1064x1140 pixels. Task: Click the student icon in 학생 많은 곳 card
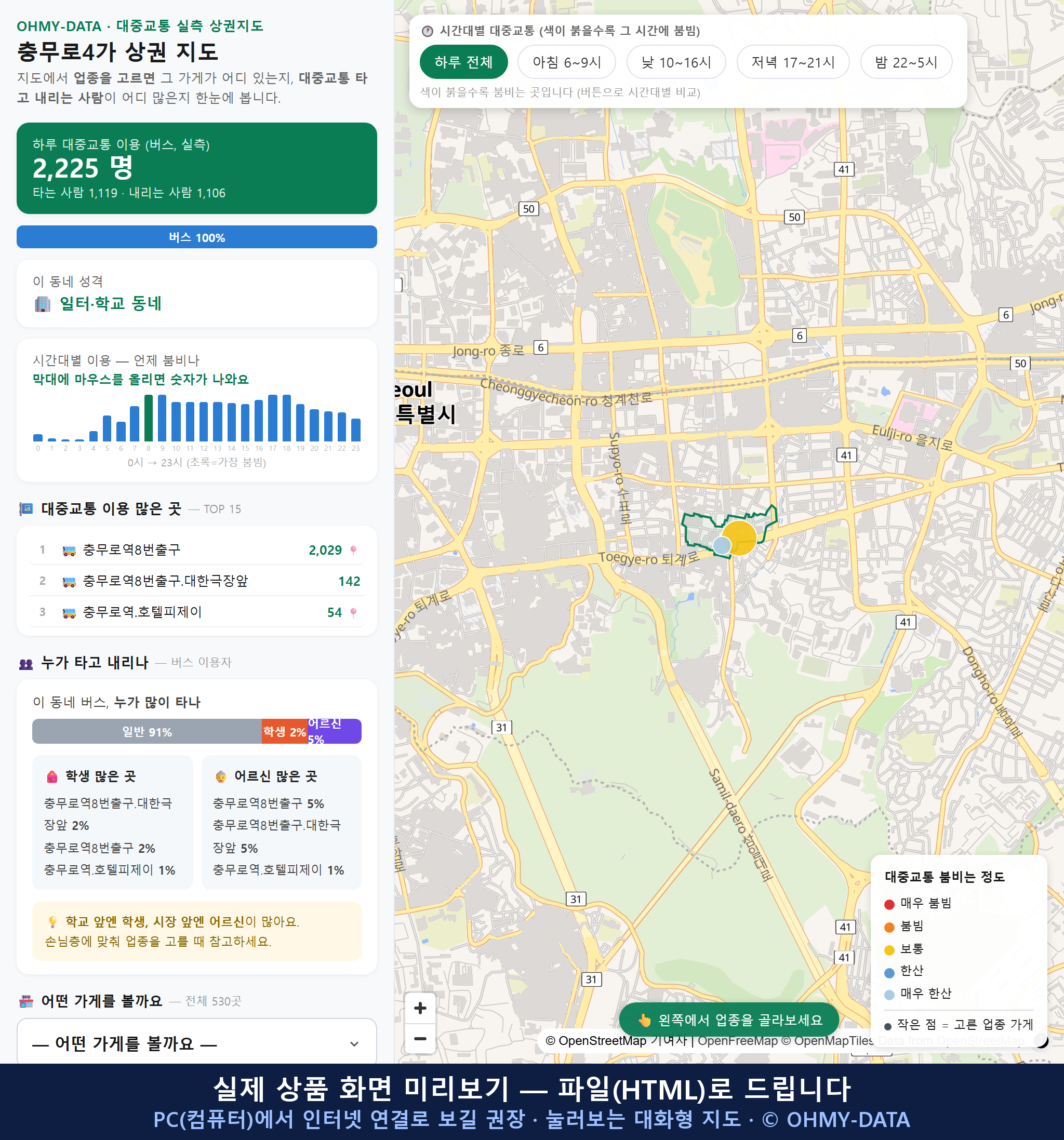click(x=52, y=776)
